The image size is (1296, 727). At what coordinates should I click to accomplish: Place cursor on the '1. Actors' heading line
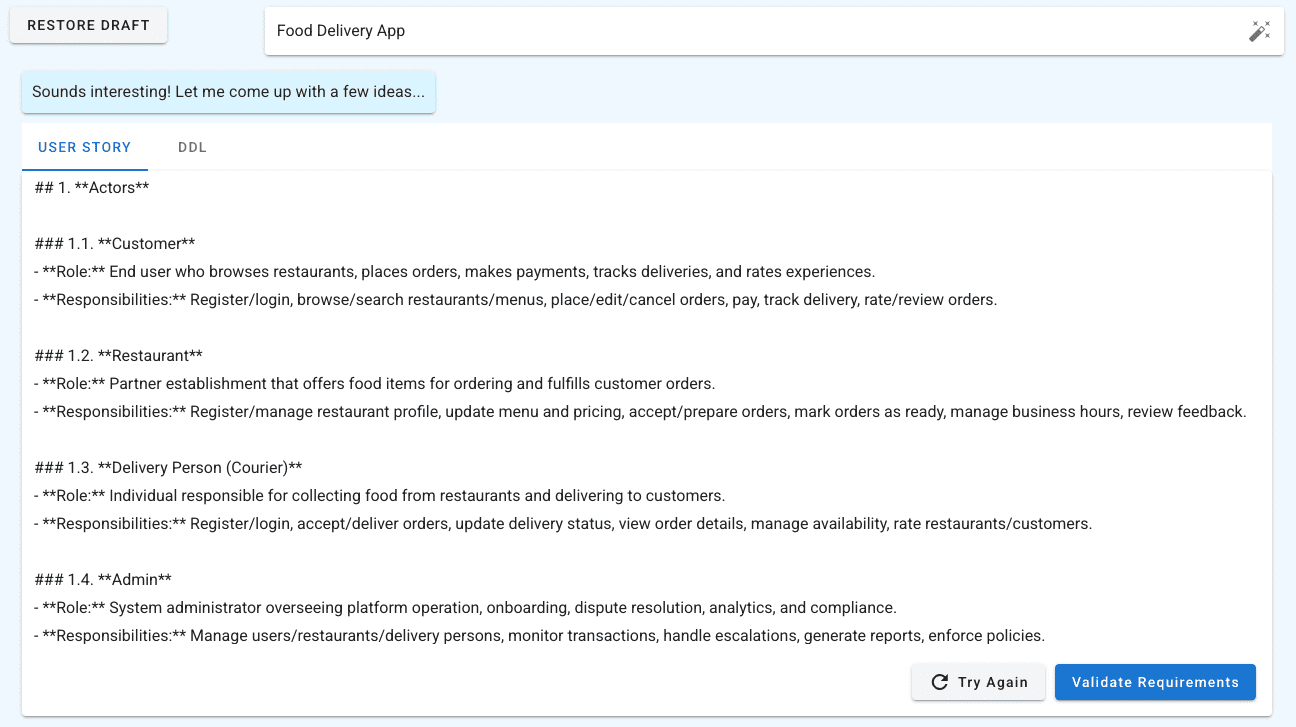[x=92, y=188]
